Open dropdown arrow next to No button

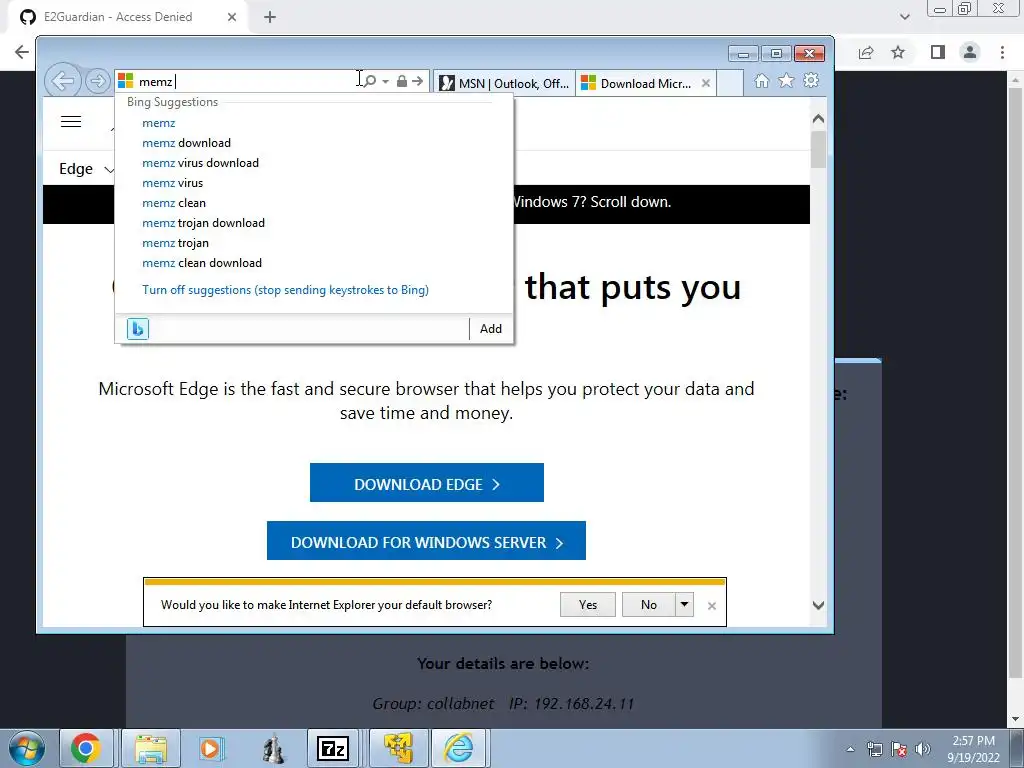(684, 605)
